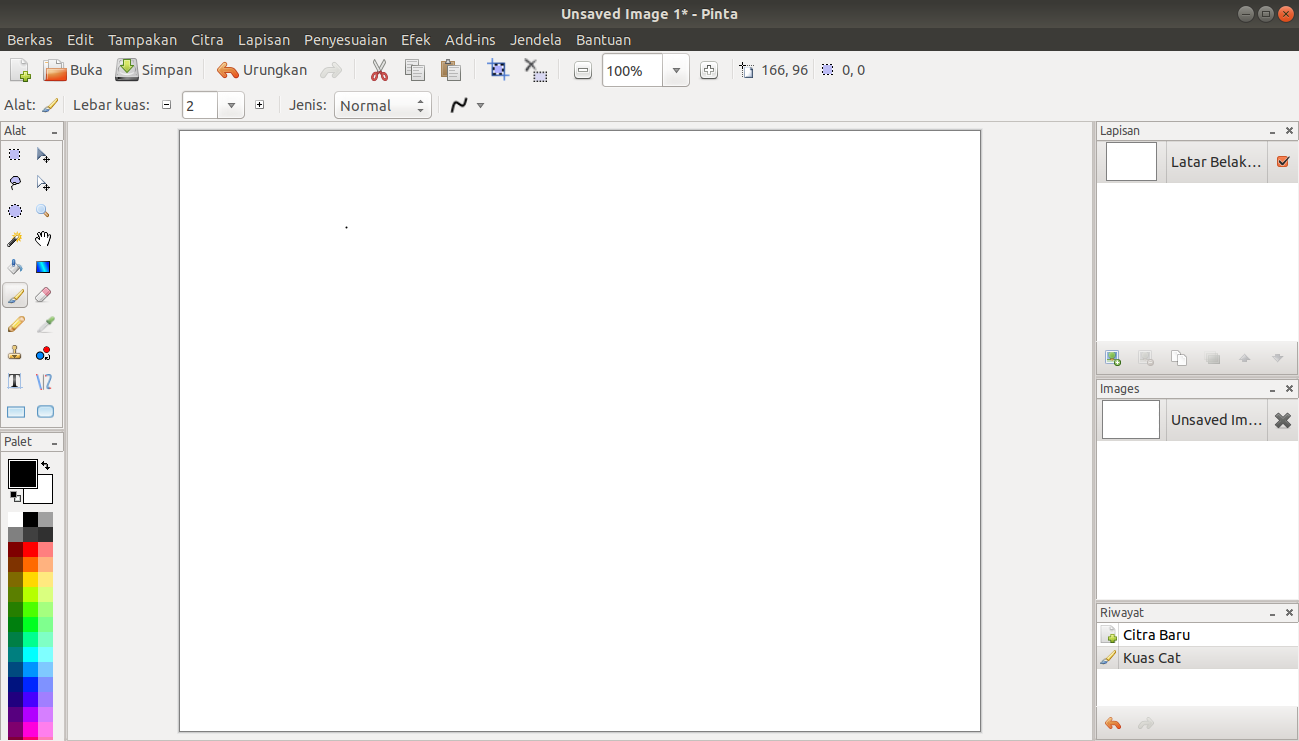Select the Move Selection tool
The height and width of the screenshot is (741, 1299).
click(44, 183)
